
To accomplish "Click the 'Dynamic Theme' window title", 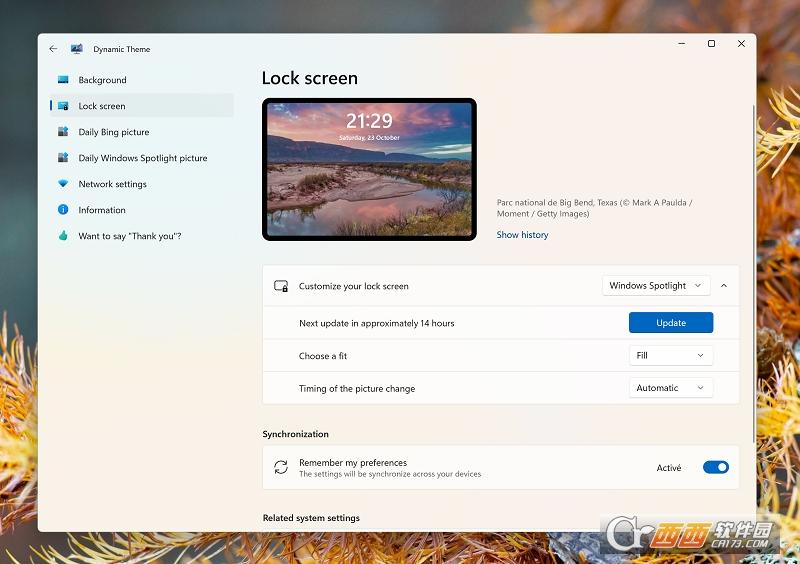I will click(x=121, y=49).
